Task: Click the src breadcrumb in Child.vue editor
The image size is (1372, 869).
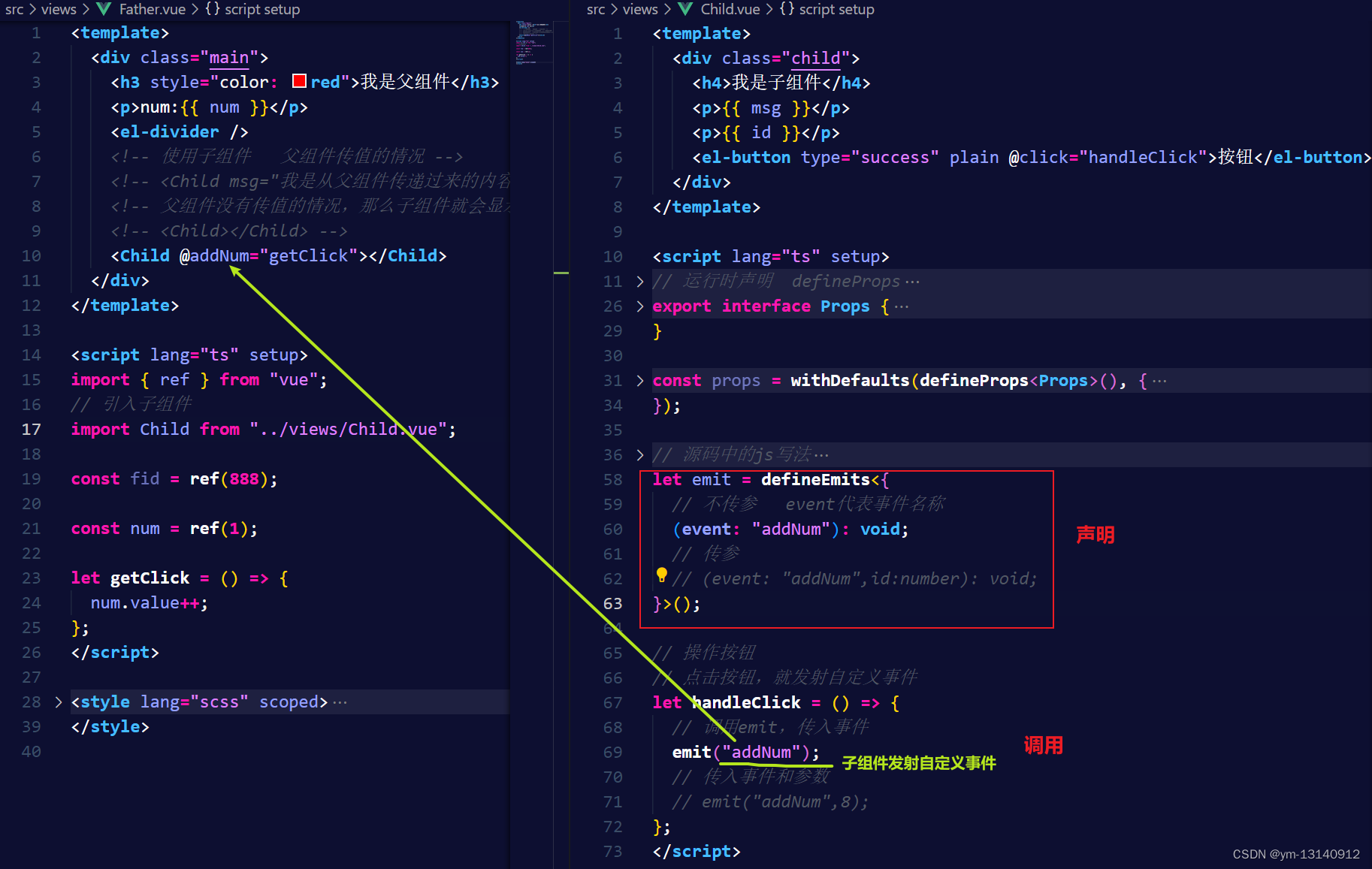Action: pos(596,9)
